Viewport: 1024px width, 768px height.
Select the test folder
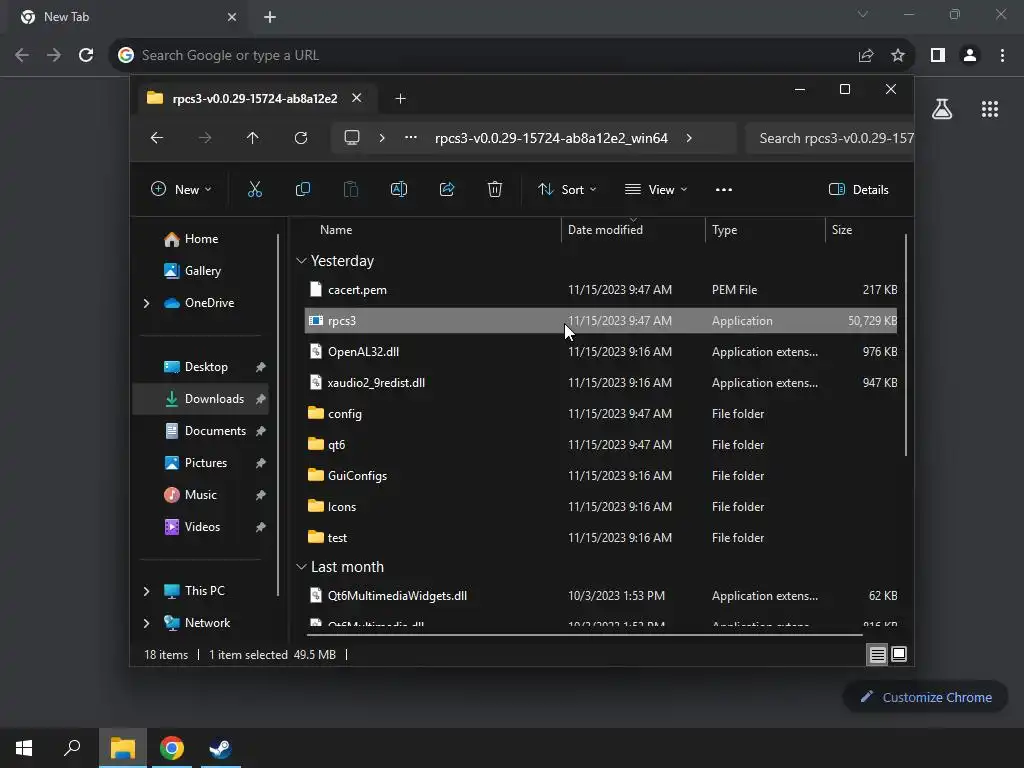[x=601, y=538]
